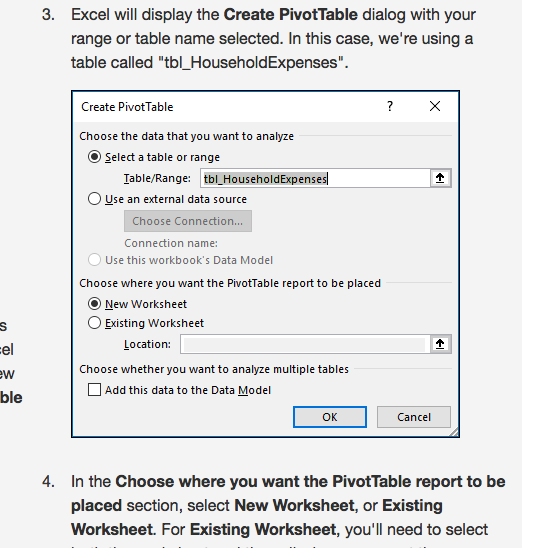Click the Location range selector arrow icon

click(440, 344)
